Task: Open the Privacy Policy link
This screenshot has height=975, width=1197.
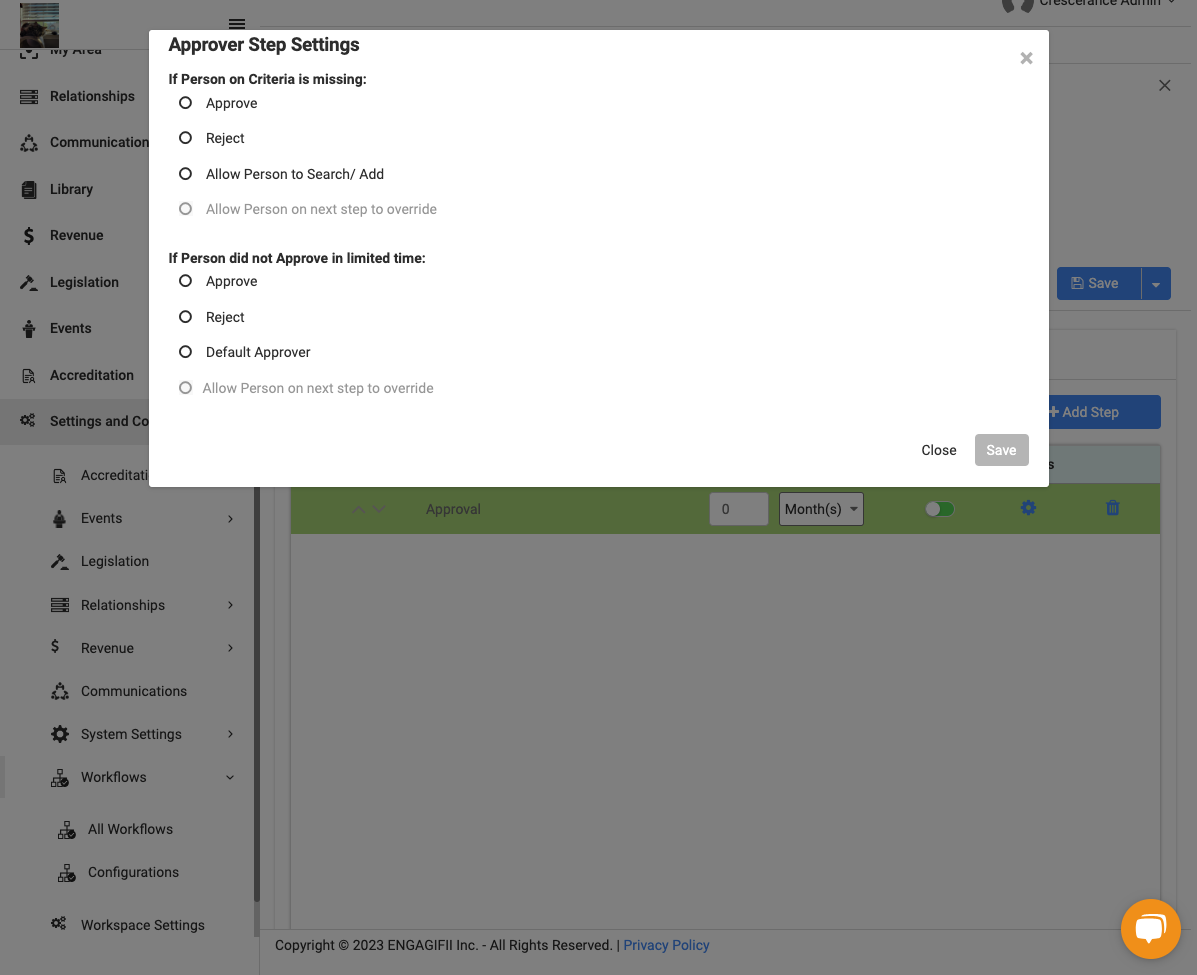Action: coord(666,945)
